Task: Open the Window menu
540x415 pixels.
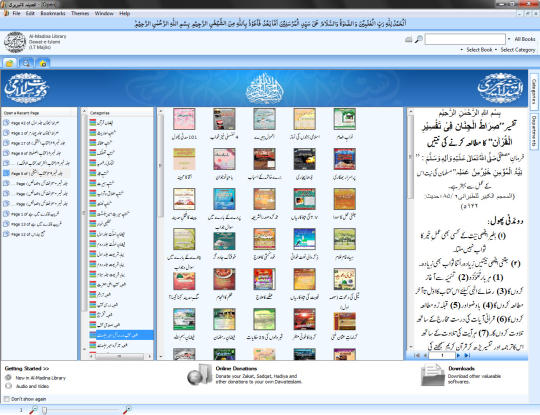Action: 104,13
